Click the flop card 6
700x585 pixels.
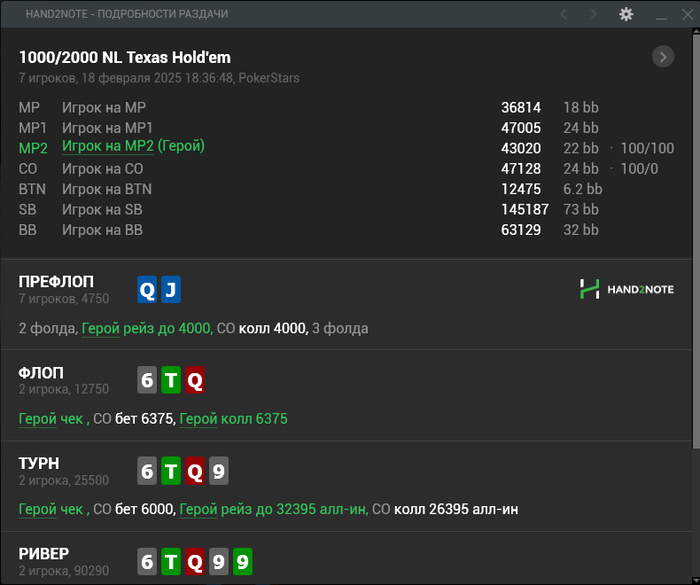147,380
